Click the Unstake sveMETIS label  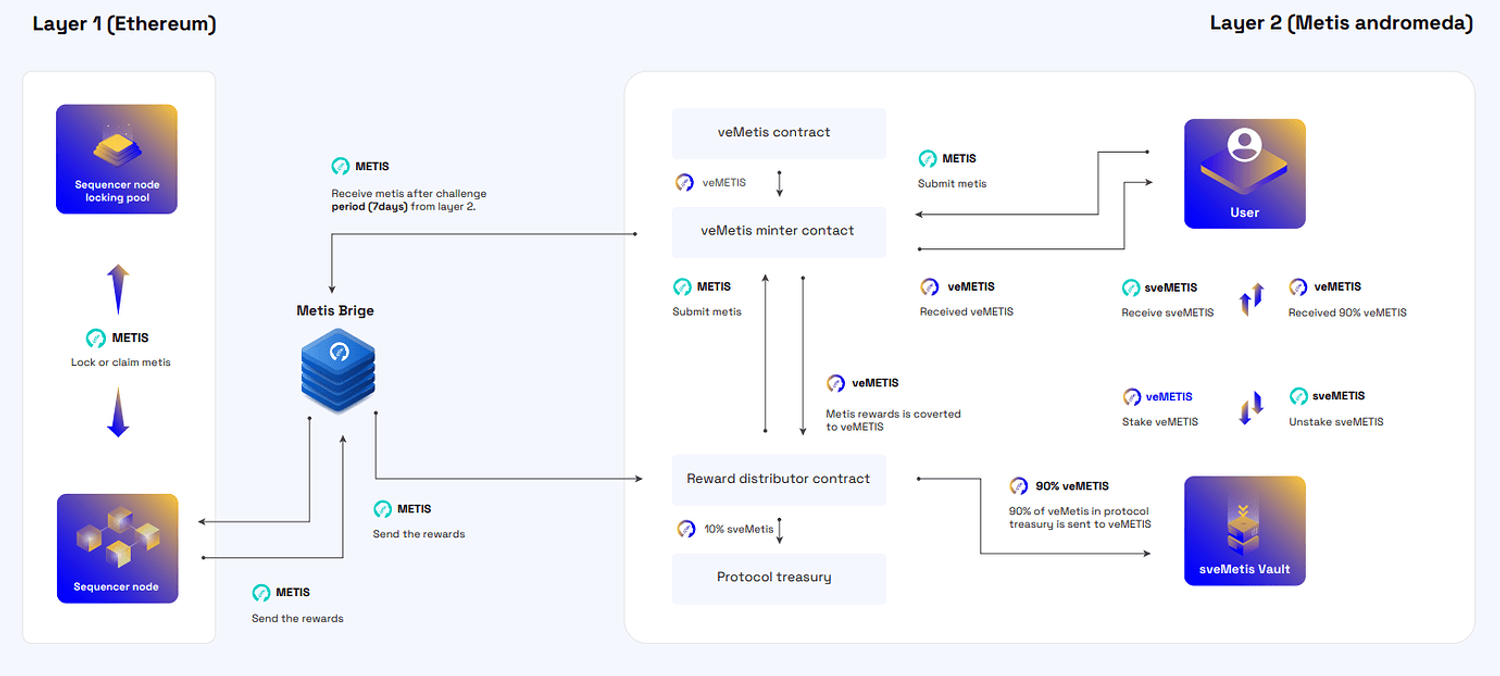pyautogui.click(x=1336, y=422)
